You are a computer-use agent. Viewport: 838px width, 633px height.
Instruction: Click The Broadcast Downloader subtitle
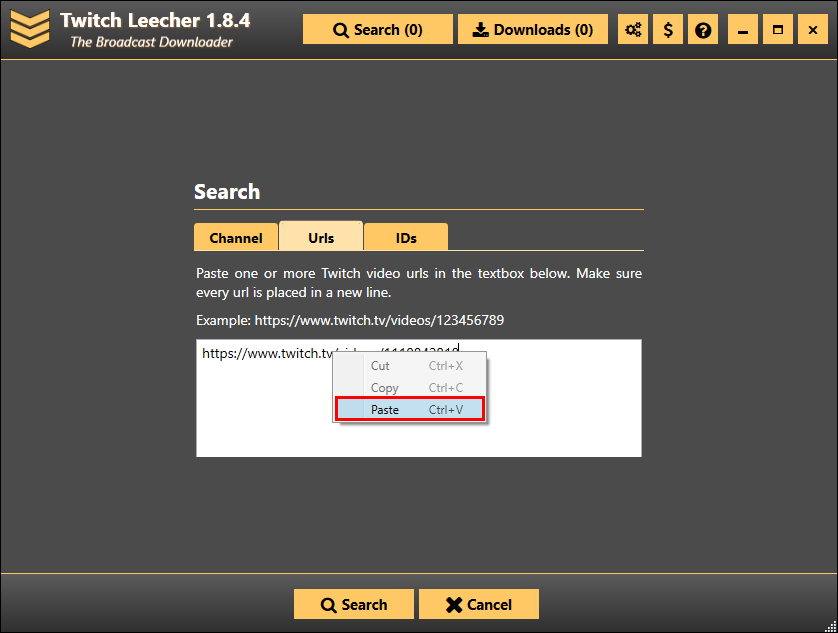click(x=152, y=42)
